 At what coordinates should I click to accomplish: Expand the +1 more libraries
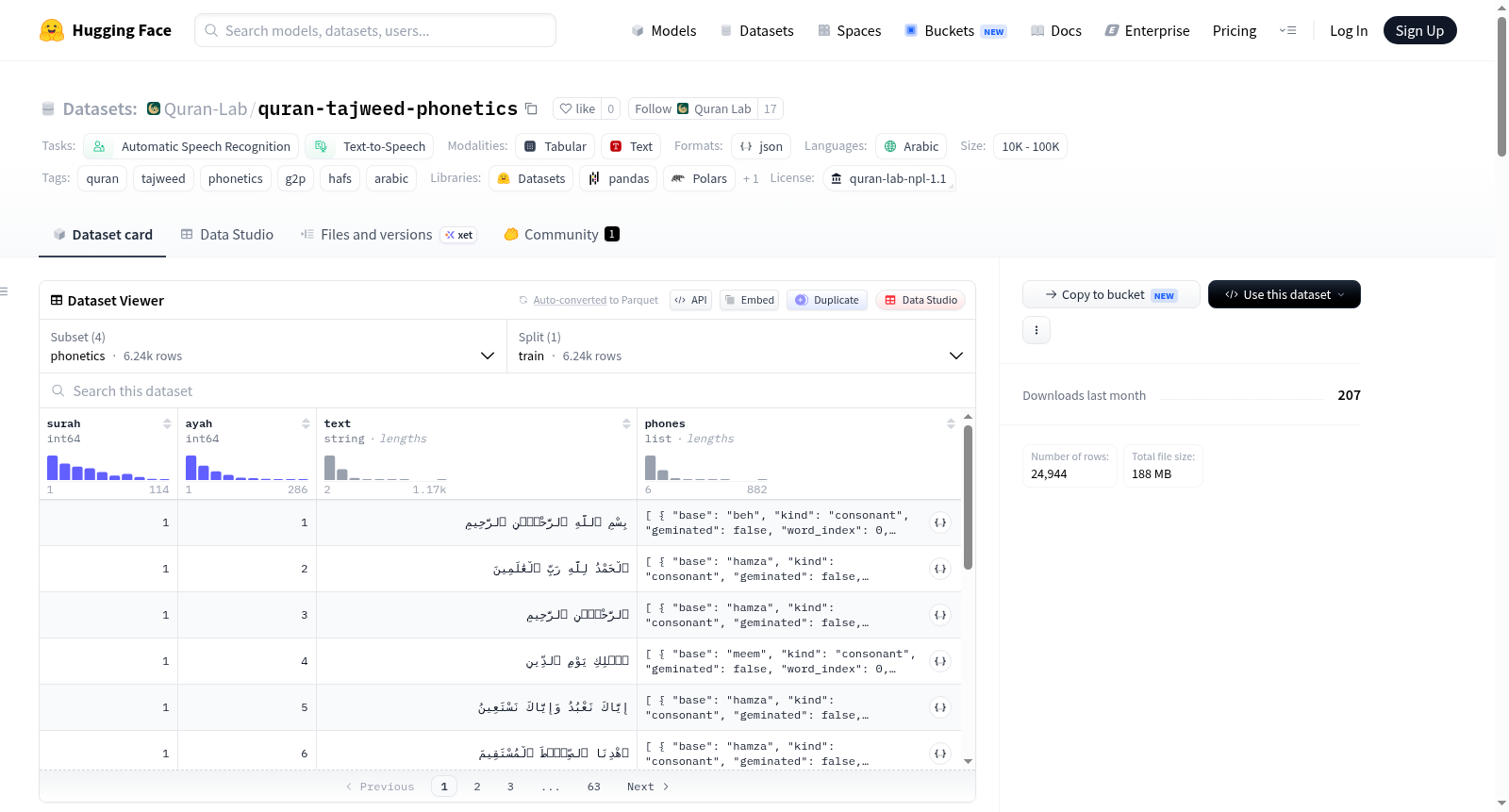(x=751, y=178)
